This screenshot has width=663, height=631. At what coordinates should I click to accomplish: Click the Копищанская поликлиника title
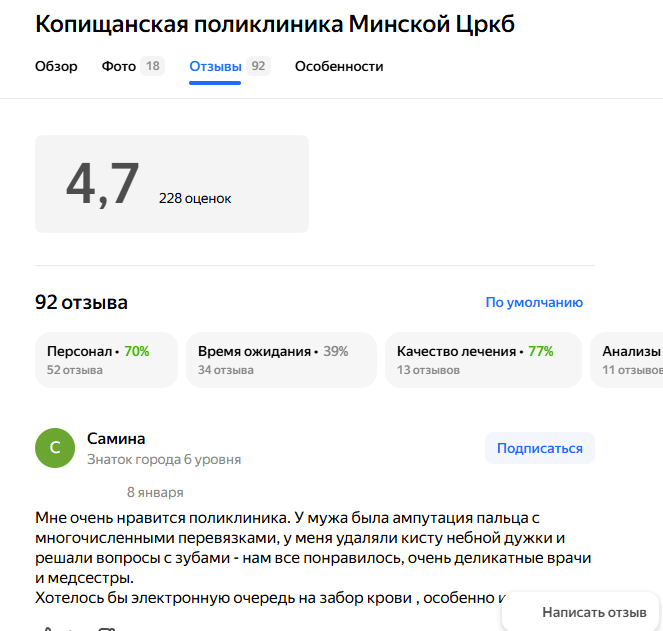pos(275,25)
